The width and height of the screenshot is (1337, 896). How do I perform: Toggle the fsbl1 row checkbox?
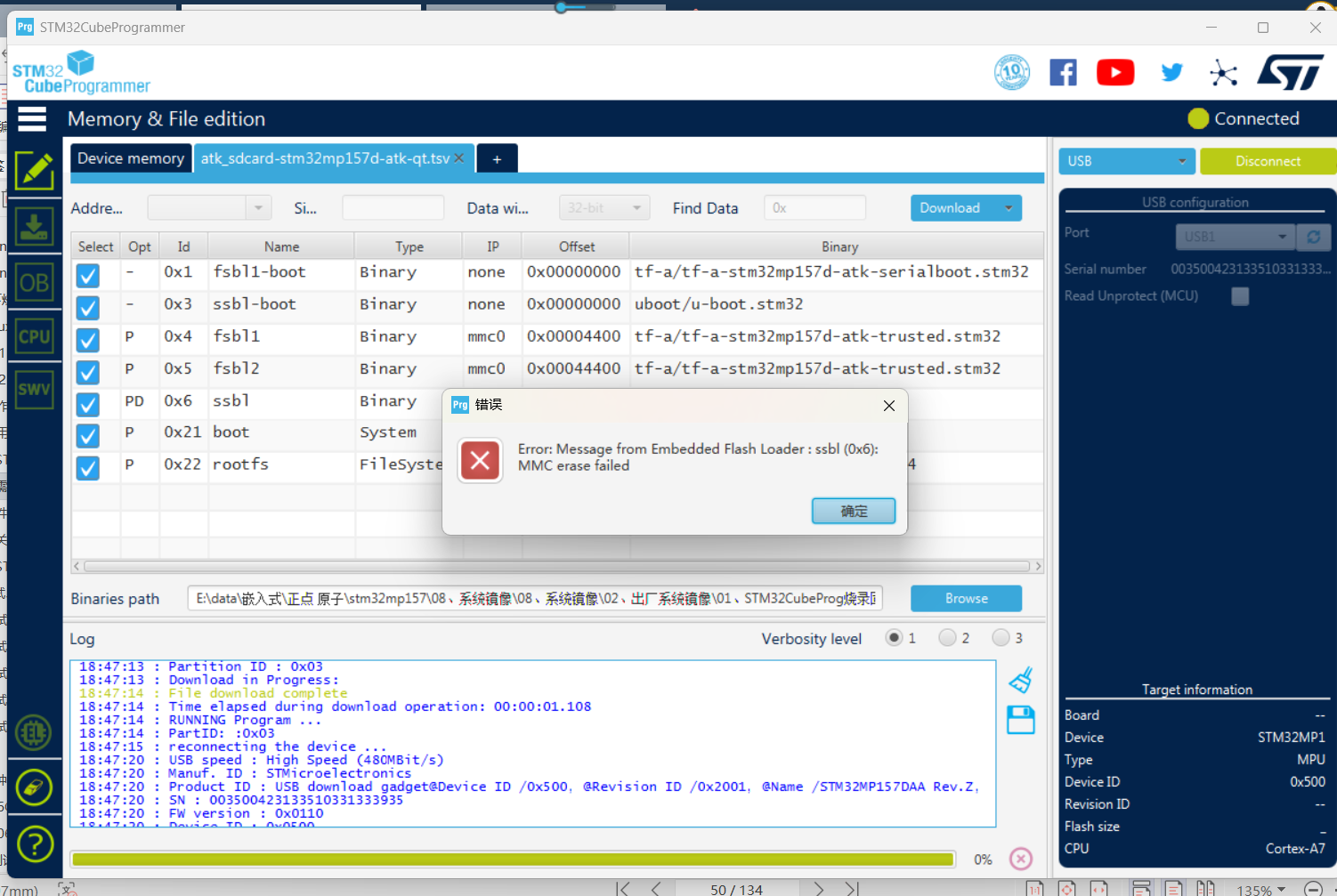(x=87, y=340)
